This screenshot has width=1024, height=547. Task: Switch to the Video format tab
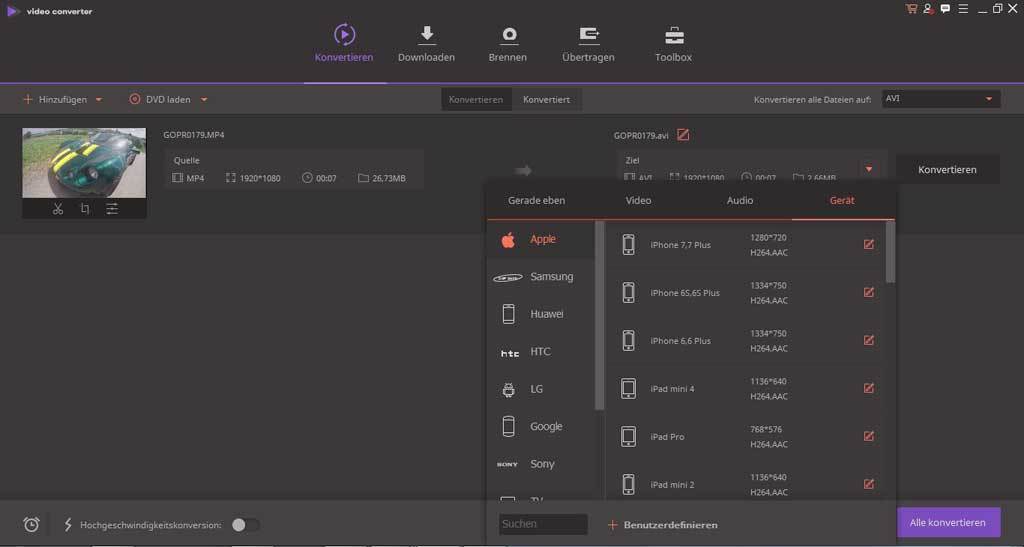[x=639, y=201]
